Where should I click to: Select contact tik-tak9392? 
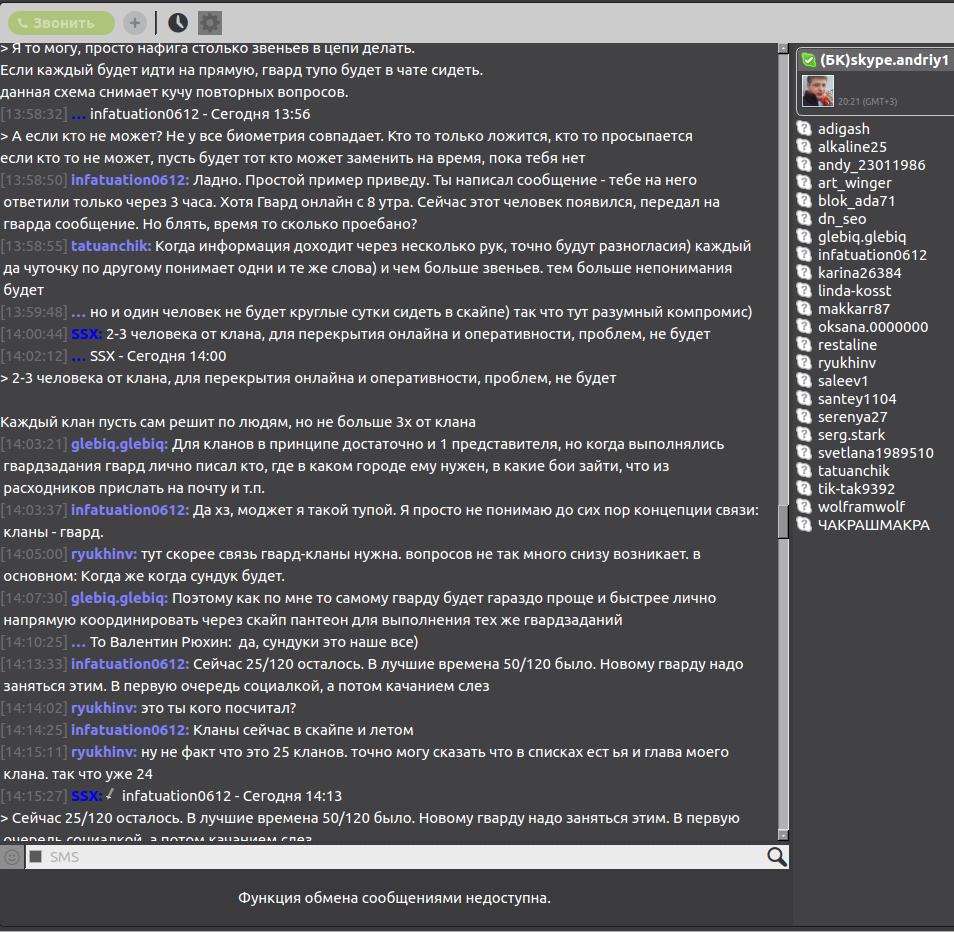[856, 489]
